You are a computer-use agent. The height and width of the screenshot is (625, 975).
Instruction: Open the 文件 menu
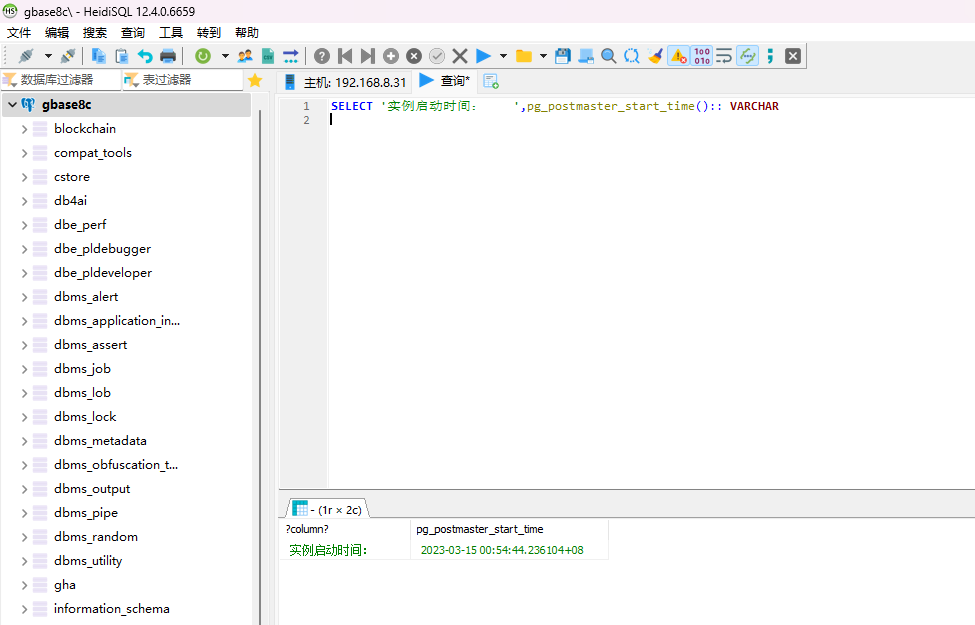pyautogui.click(x=19, y=32)
